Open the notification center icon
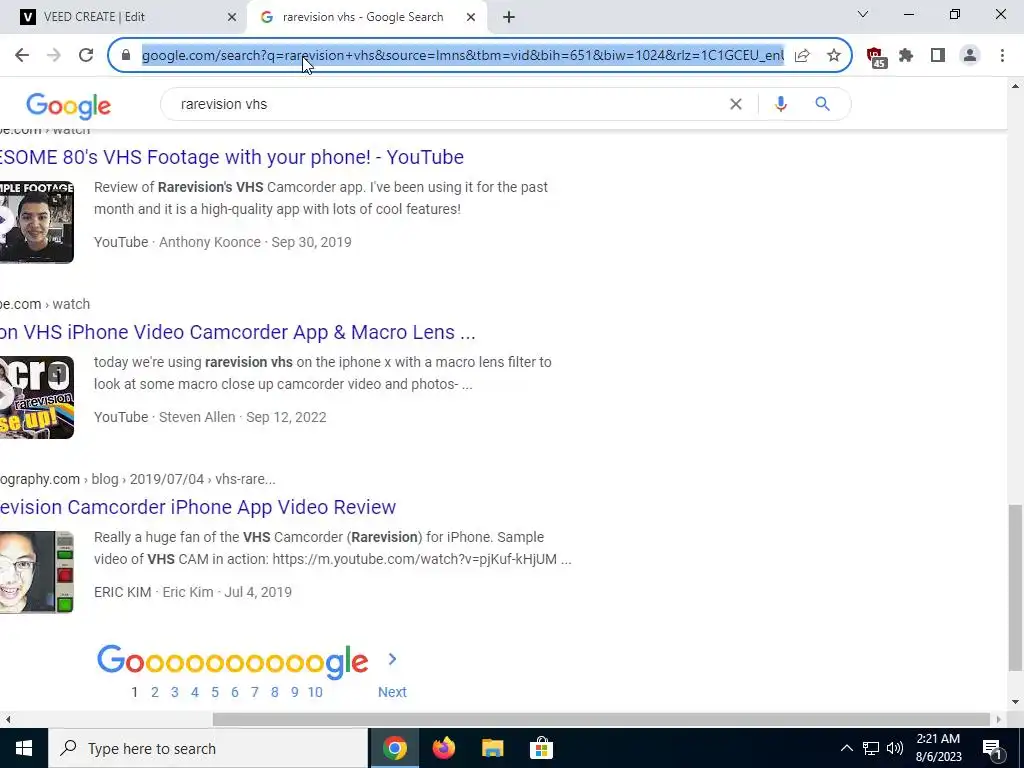 point(992,748)
